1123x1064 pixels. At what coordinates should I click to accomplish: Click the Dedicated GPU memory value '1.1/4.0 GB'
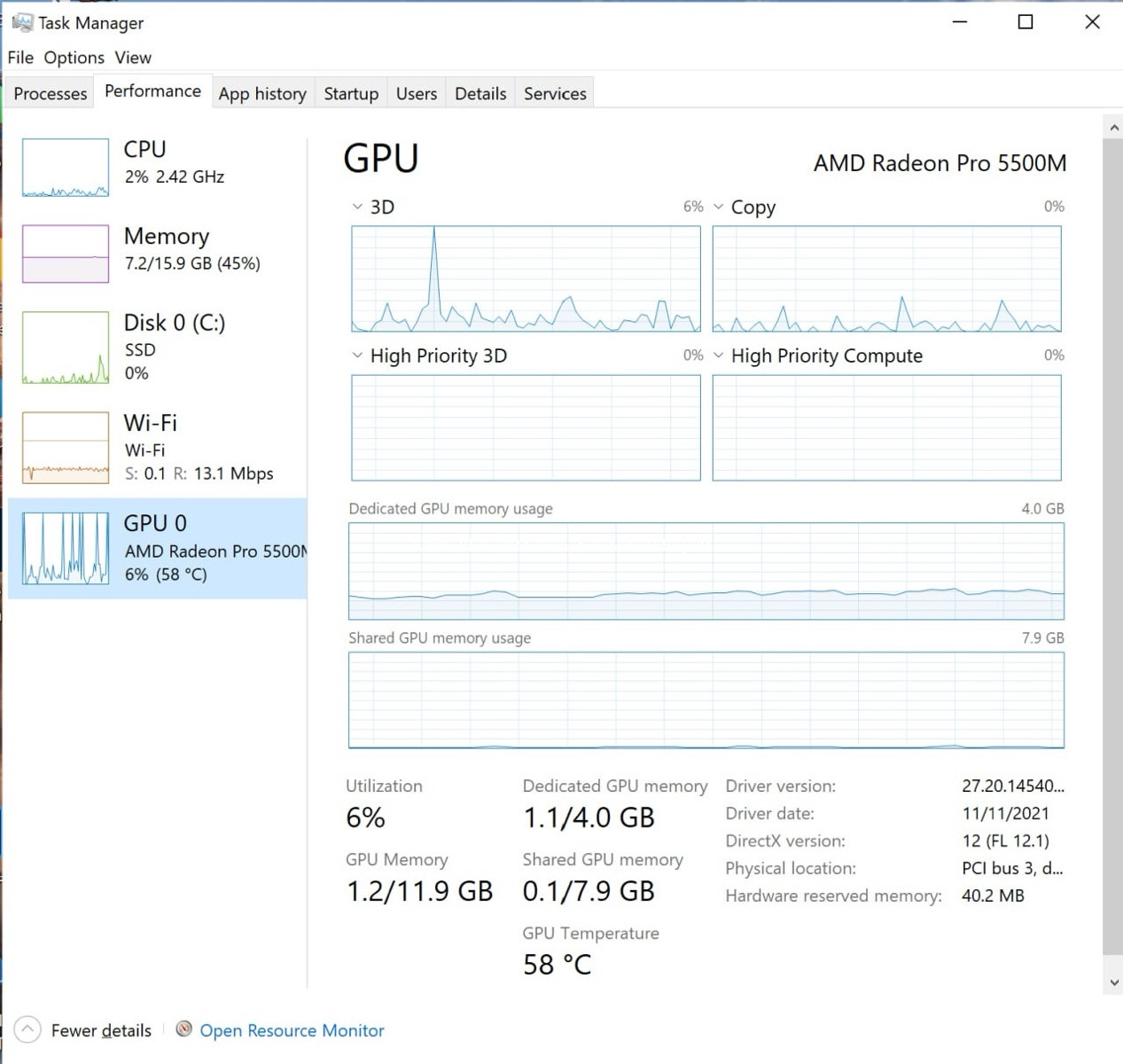click(x=589, y=818)
